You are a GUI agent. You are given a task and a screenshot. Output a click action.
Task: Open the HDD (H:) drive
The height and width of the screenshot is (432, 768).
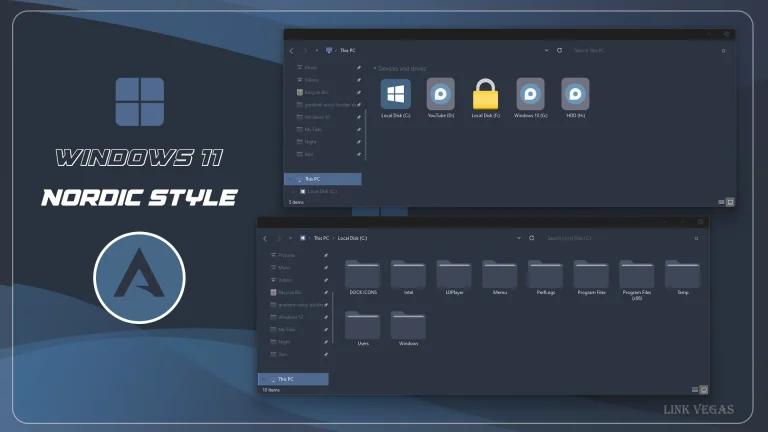coord(576,98)
